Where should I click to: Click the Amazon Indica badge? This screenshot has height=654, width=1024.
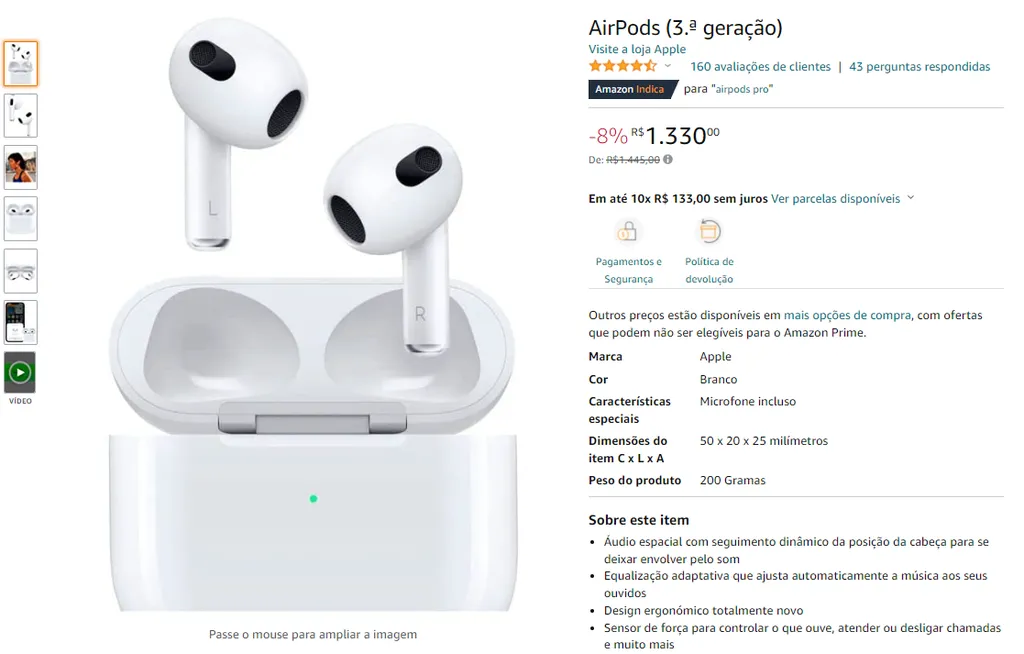[631, 90]
